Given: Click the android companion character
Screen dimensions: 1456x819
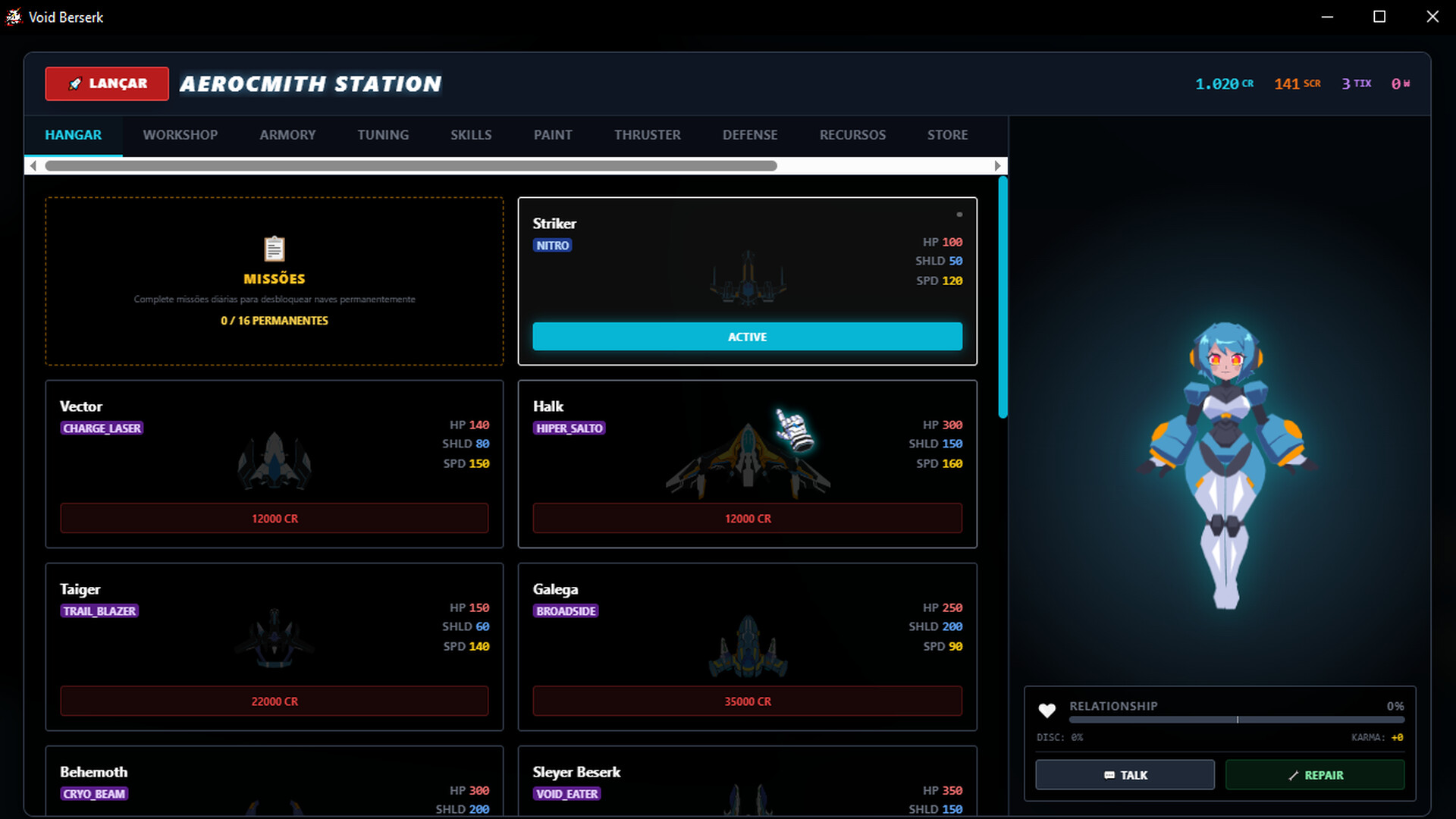Looking at the screenshot, I should click(1226, 466).
